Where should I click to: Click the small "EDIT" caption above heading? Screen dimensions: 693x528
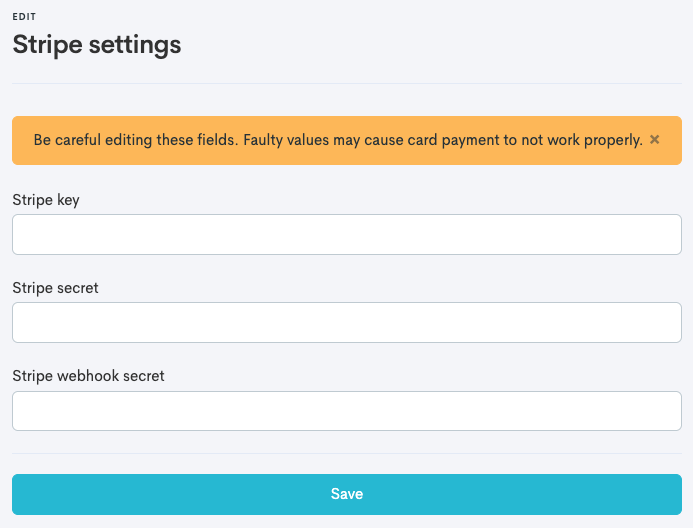pos(22,17)
